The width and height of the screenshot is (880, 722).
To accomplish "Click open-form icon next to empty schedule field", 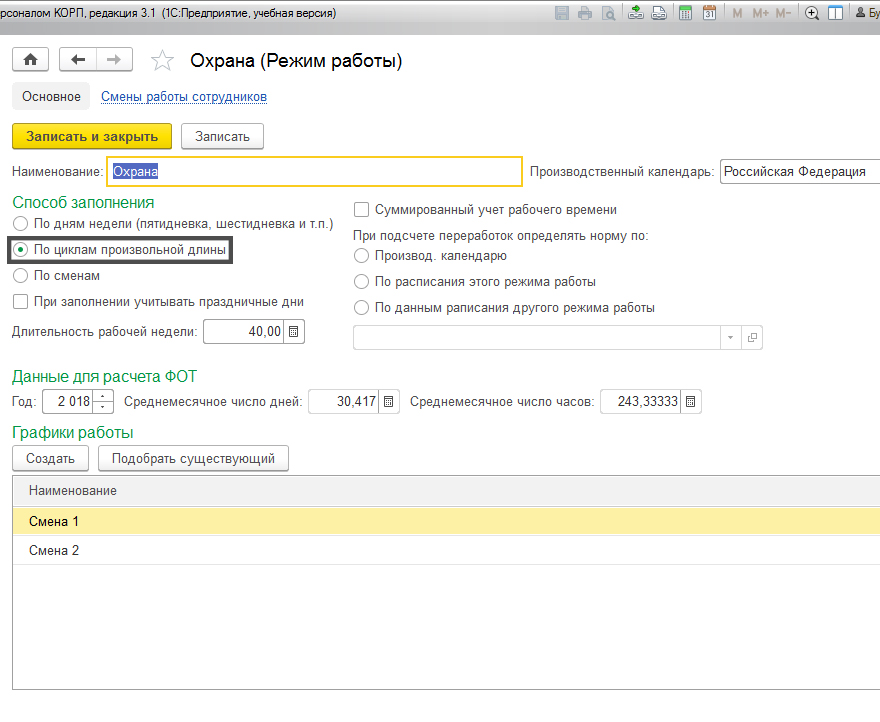I will coord(752,337).
